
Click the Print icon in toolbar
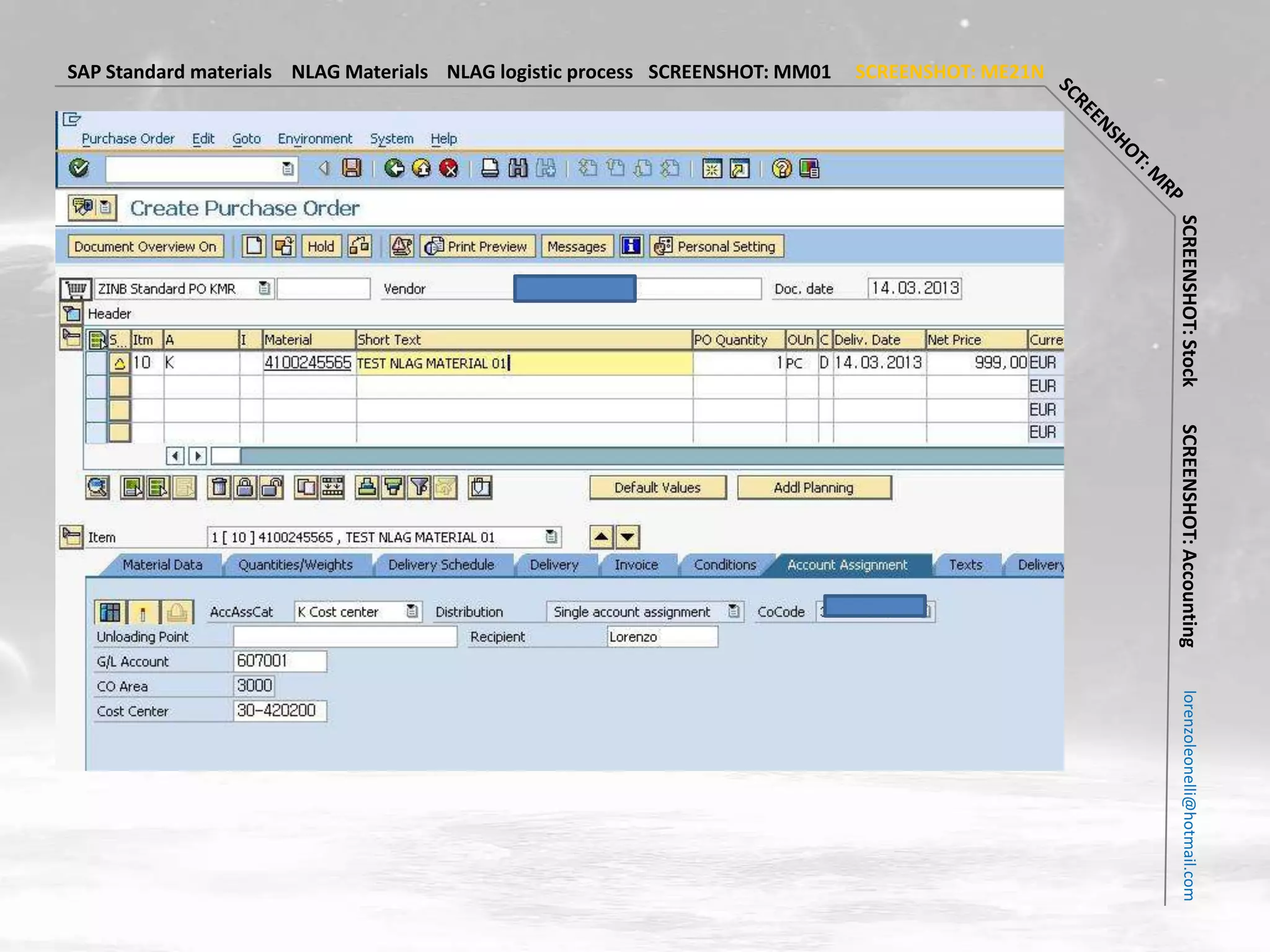490,168
